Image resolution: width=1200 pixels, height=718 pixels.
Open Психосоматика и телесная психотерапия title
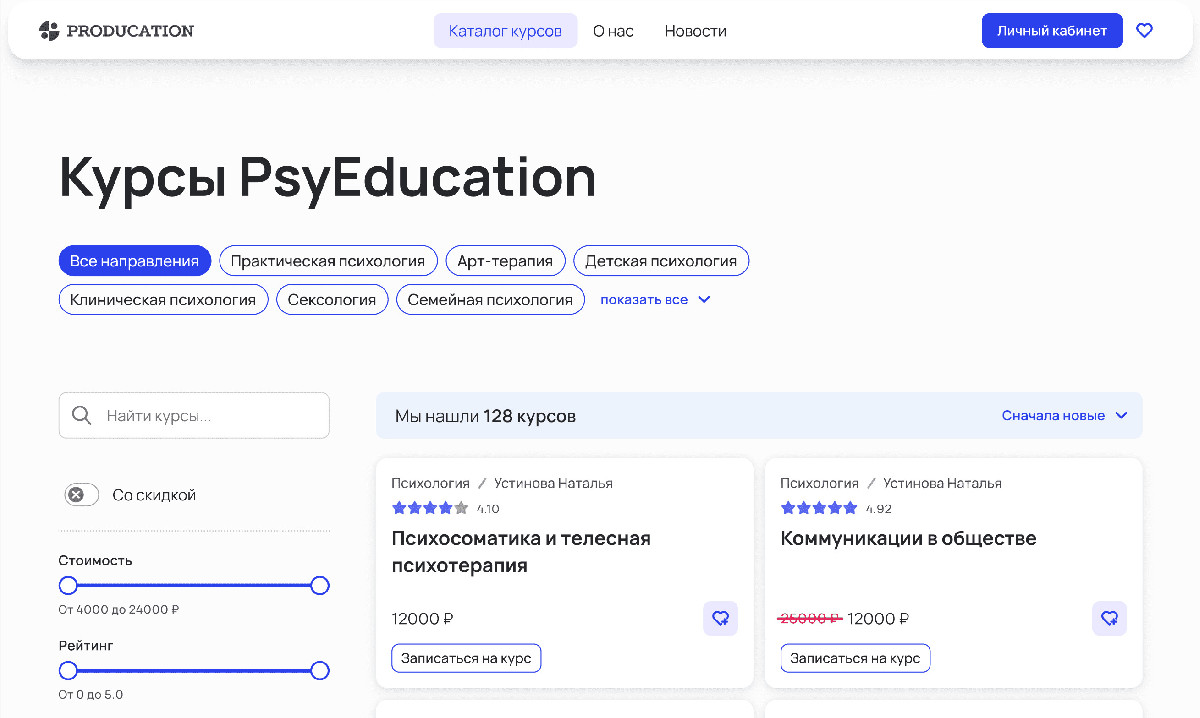[x=521, y=552]
